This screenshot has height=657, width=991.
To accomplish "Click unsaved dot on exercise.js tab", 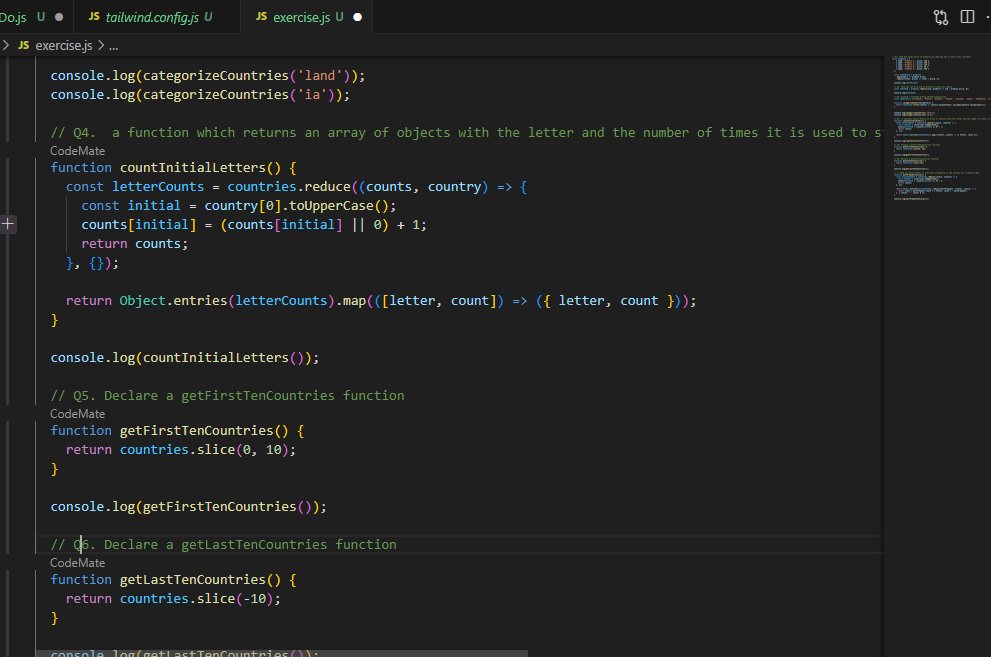I will pos(358,17).
